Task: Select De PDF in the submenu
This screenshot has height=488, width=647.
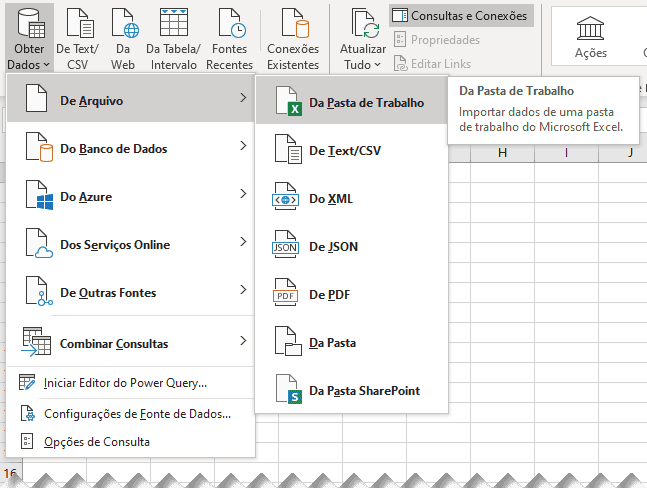Action: coord(352,294)
